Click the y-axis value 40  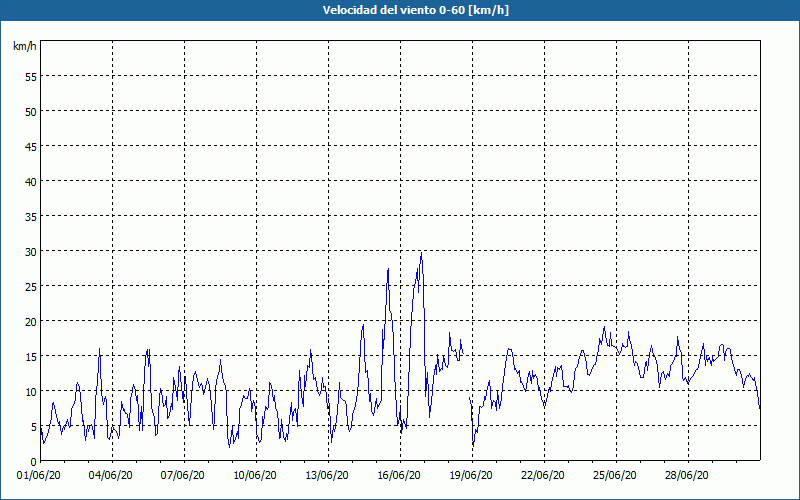[x=31, y=182]
